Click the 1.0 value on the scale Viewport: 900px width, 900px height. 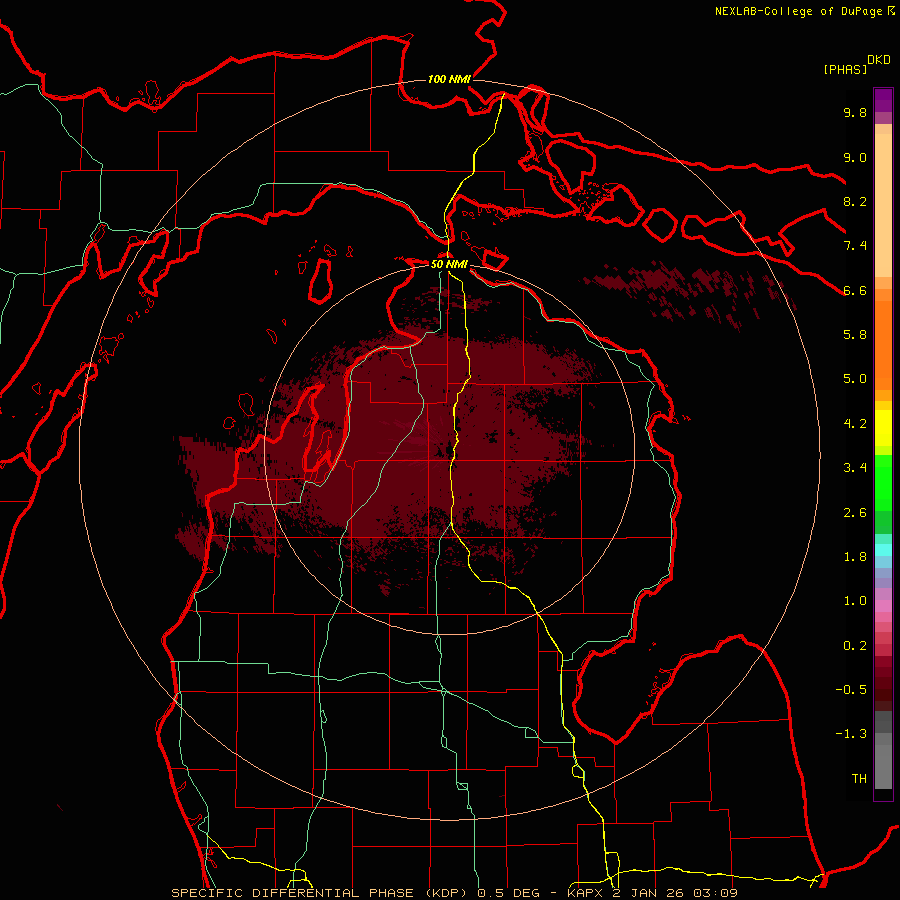click(855, 601)
